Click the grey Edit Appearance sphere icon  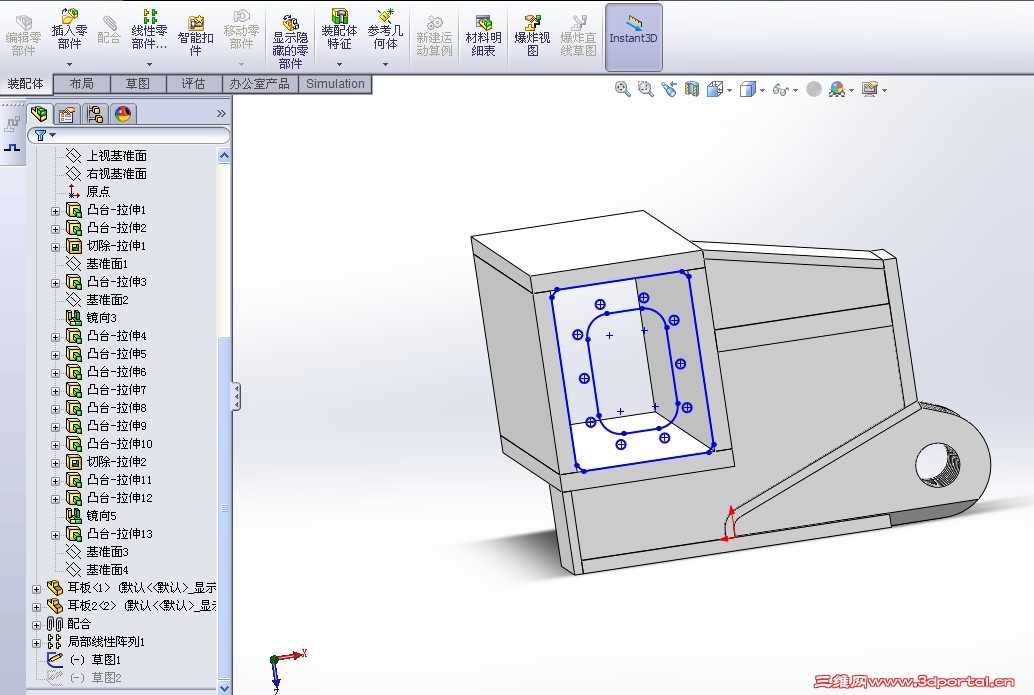tap(814, 89)
